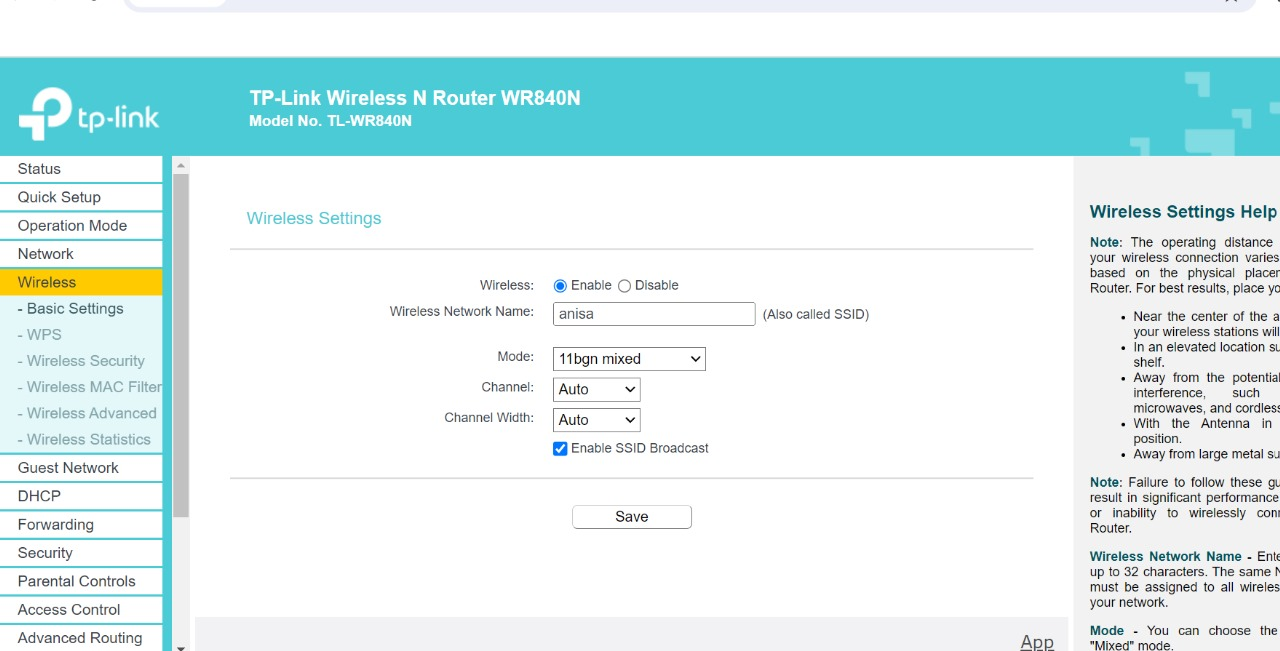Click the Wireless Network Name field
This screenshot has width=1280, height=651.
(654, 314)
